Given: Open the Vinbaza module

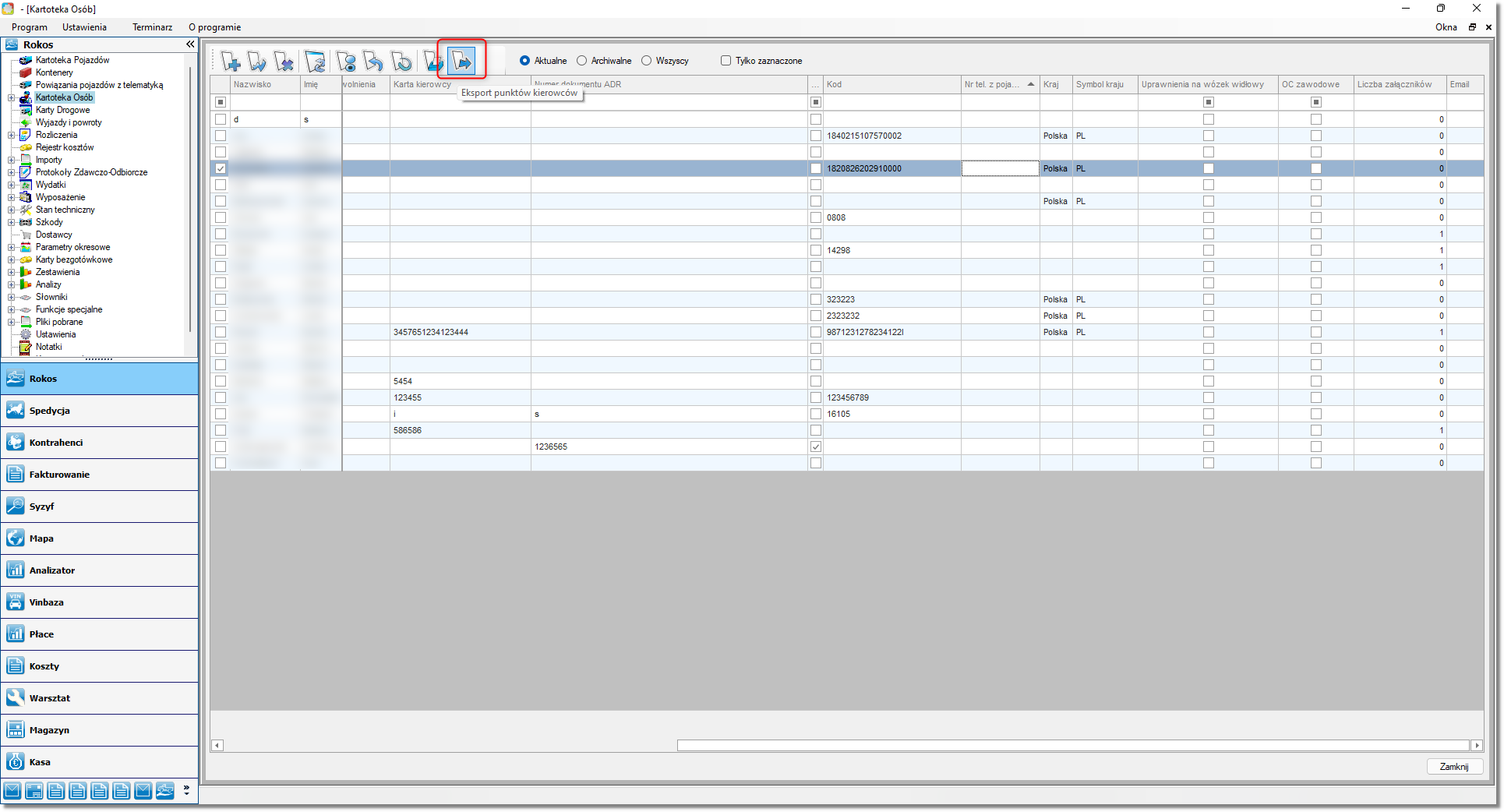Looking at the screenshot, I should [x=100, y=602].
